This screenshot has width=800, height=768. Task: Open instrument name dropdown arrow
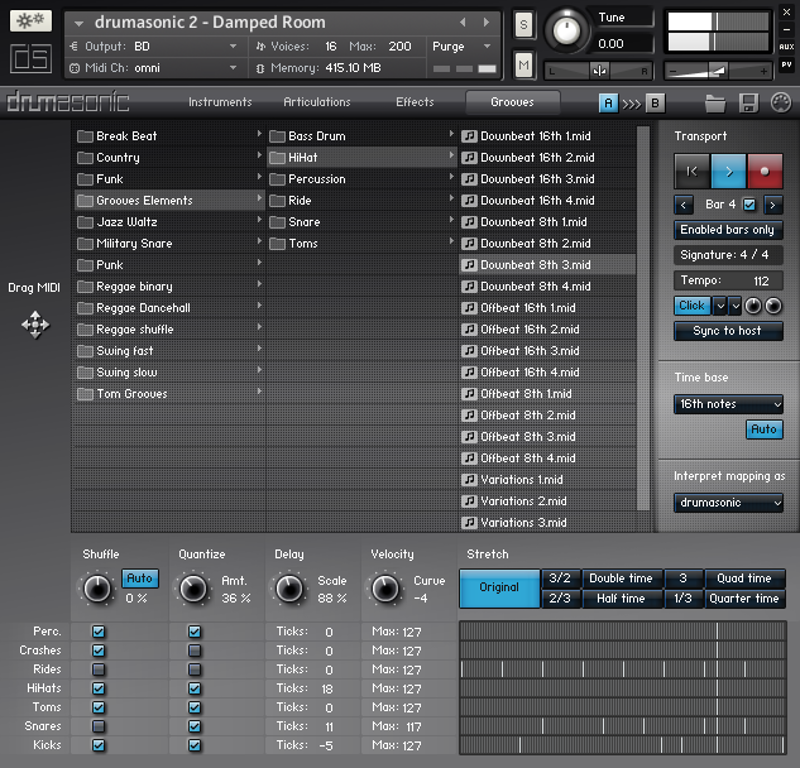tap(79, 23)
